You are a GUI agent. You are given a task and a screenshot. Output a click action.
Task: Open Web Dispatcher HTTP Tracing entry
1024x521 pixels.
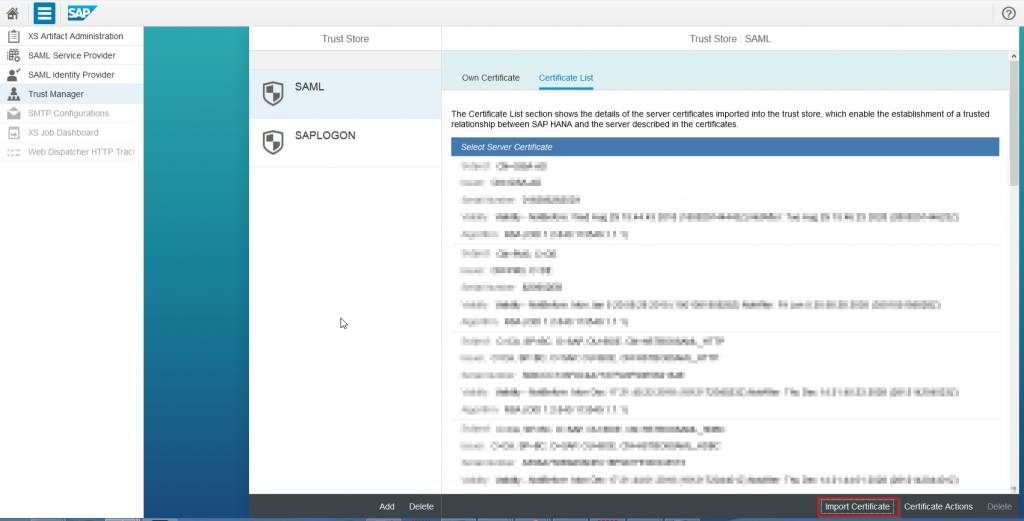point(72,152)
